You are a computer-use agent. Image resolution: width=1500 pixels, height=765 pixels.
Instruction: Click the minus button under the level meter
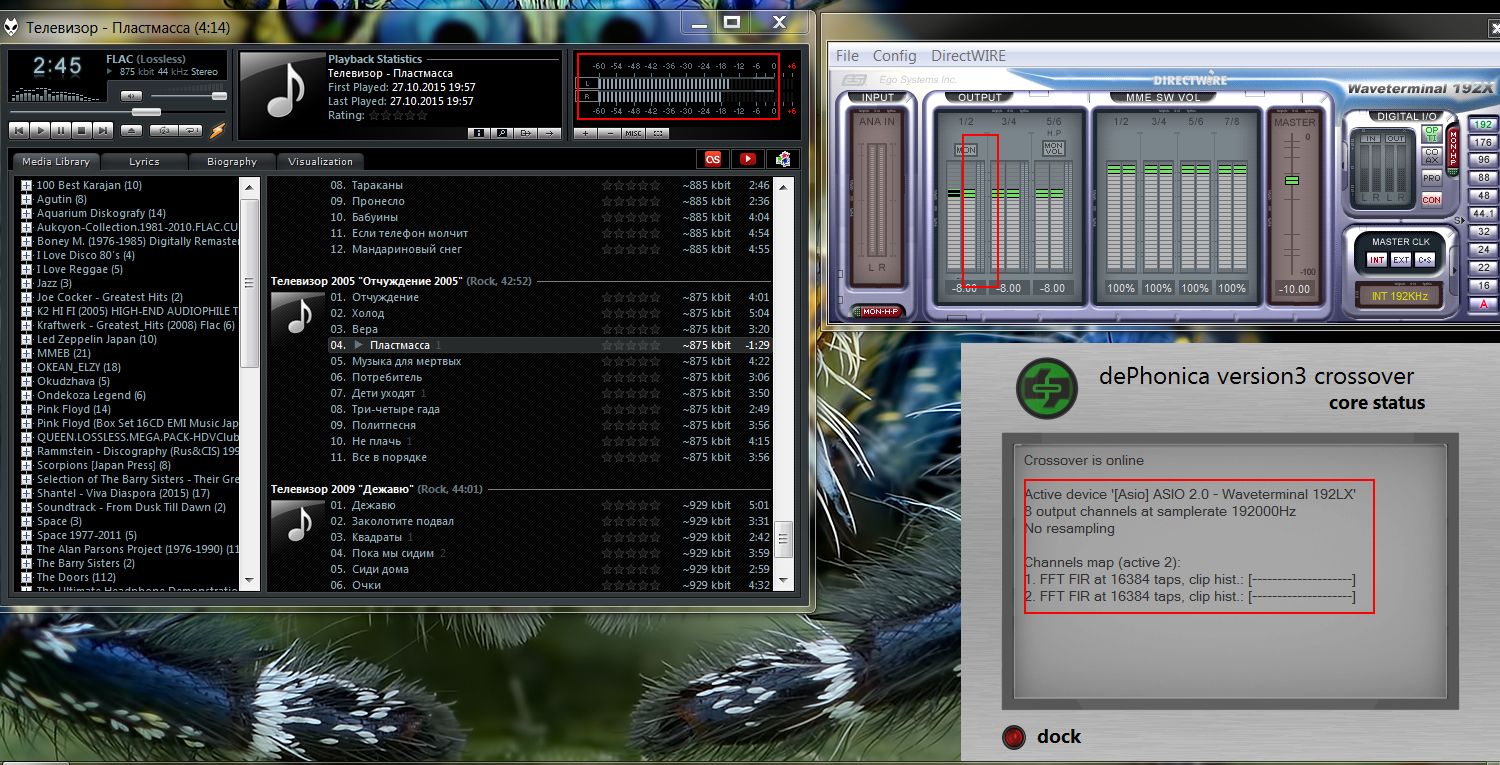tap(609, 133)
